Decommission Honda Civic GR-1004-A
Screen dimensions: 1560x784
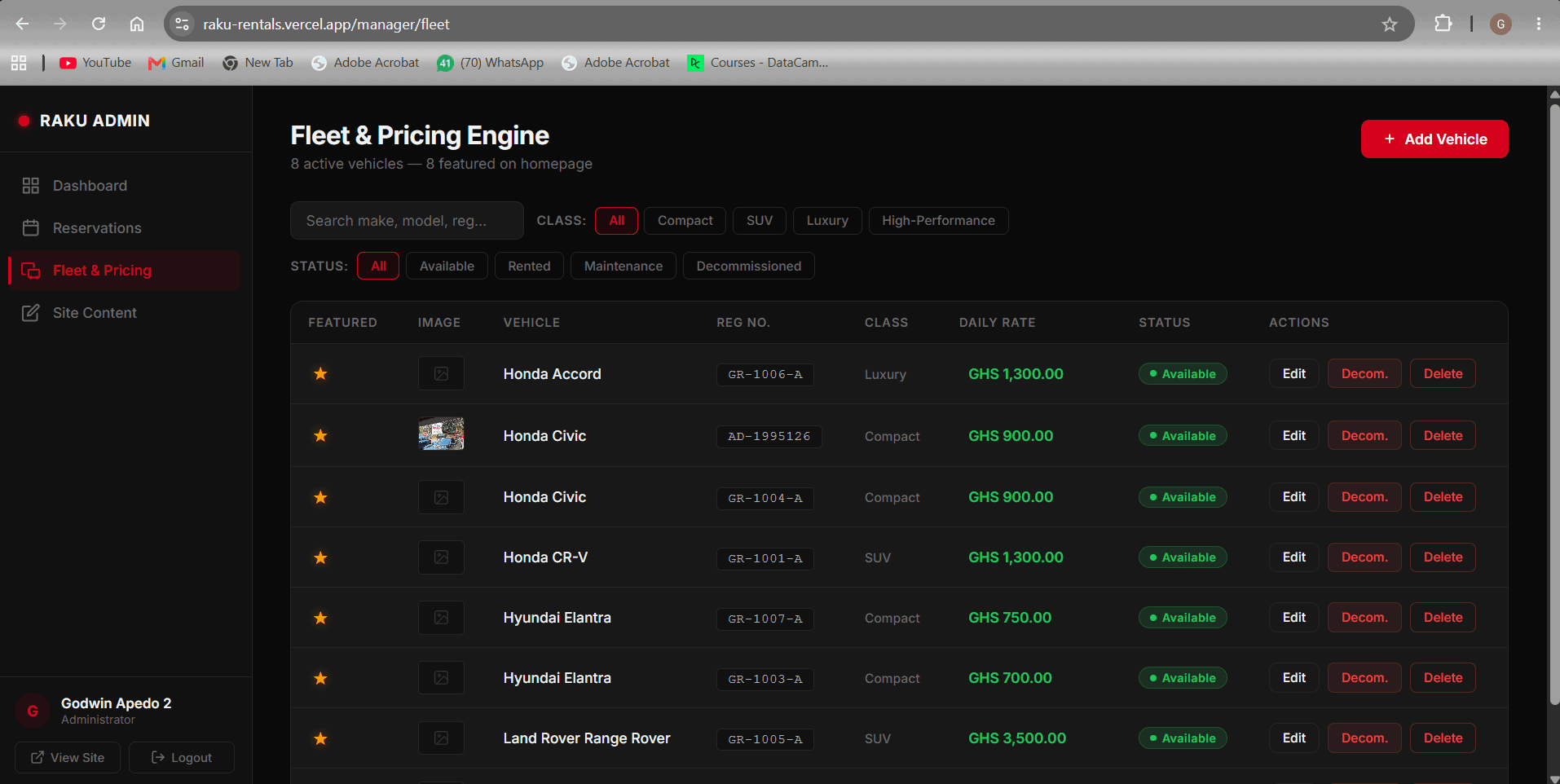click(1364, 497)
